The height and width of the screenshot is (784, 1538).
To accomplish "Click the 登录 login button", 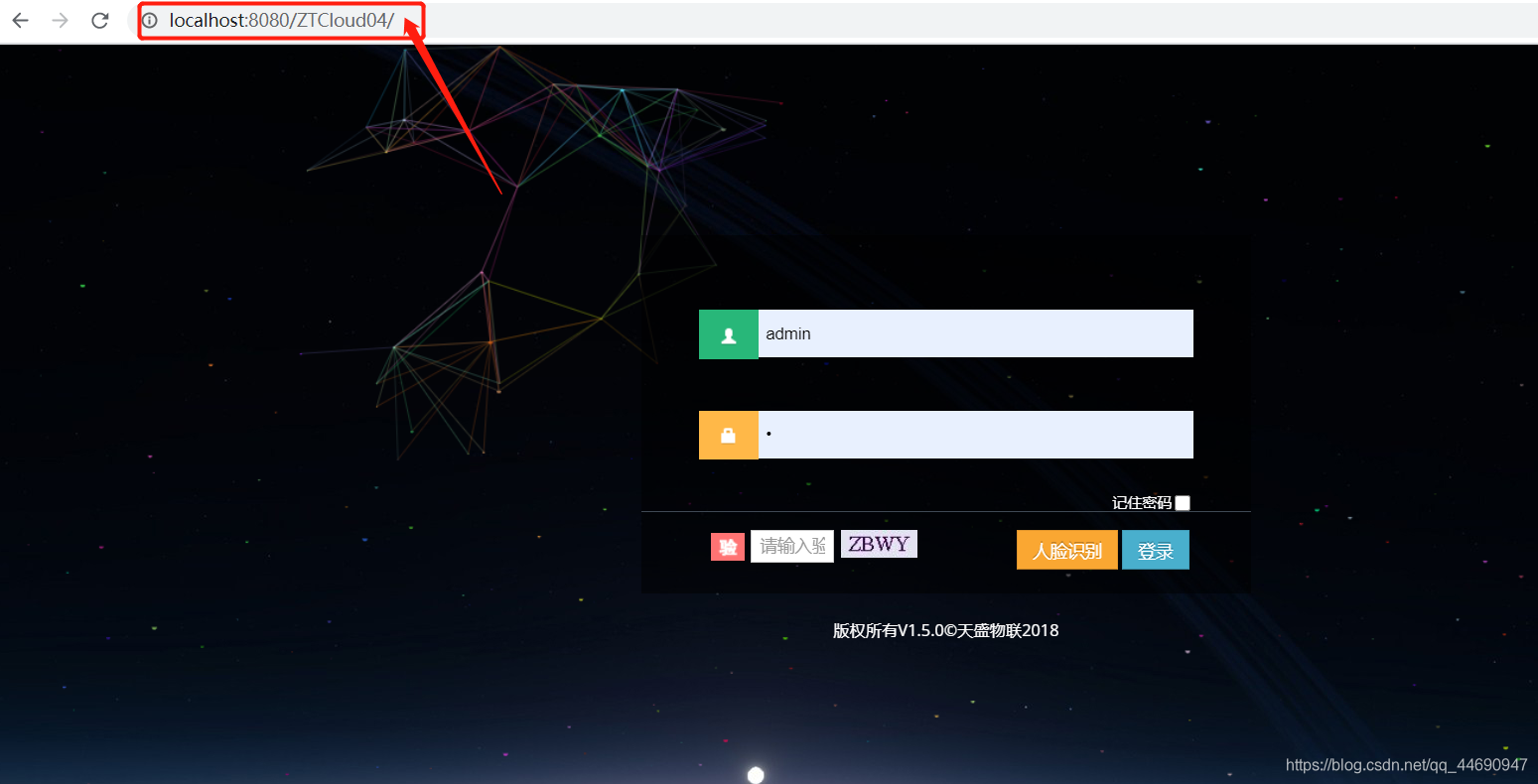I will click(x=1156, y=550).
